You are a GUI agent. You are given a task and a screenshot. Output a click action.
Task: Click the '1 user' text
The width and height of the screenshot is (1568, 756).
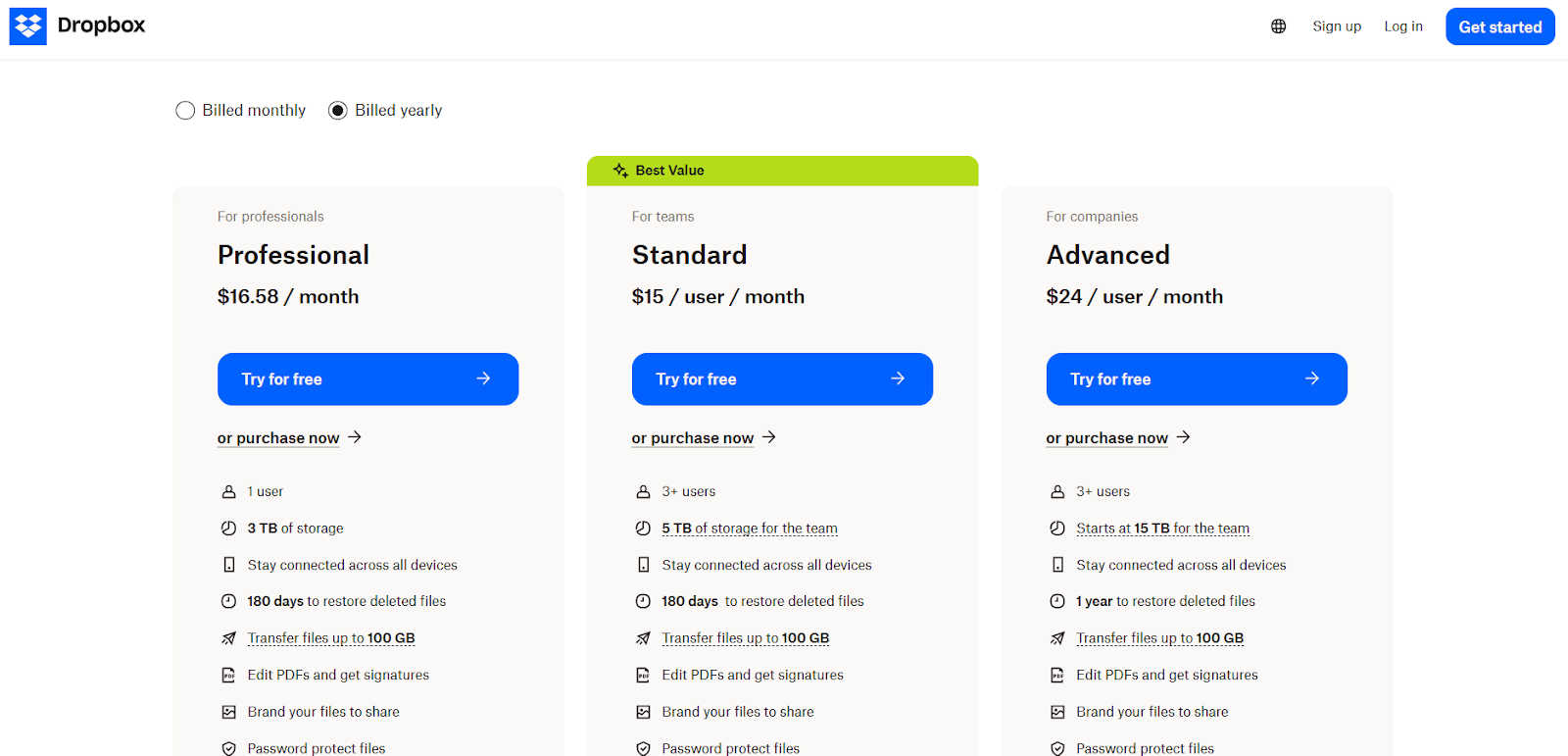coord(265,491)
